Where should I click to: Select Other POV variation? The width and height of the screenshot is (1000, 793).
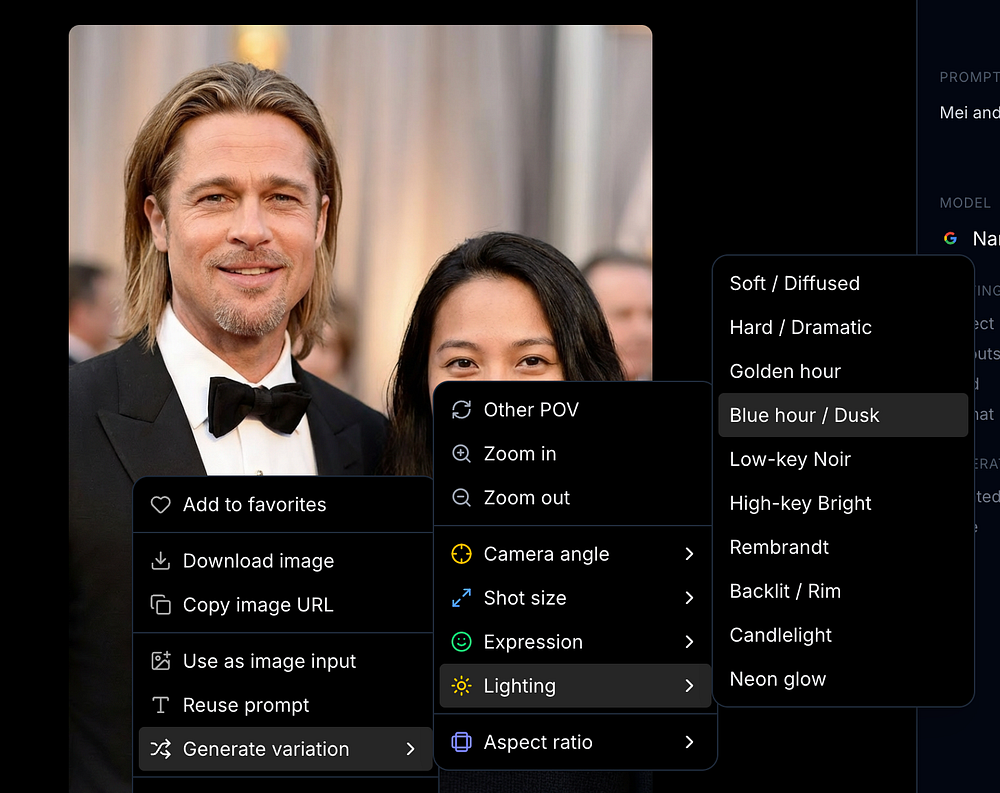(x=575, y=410)
